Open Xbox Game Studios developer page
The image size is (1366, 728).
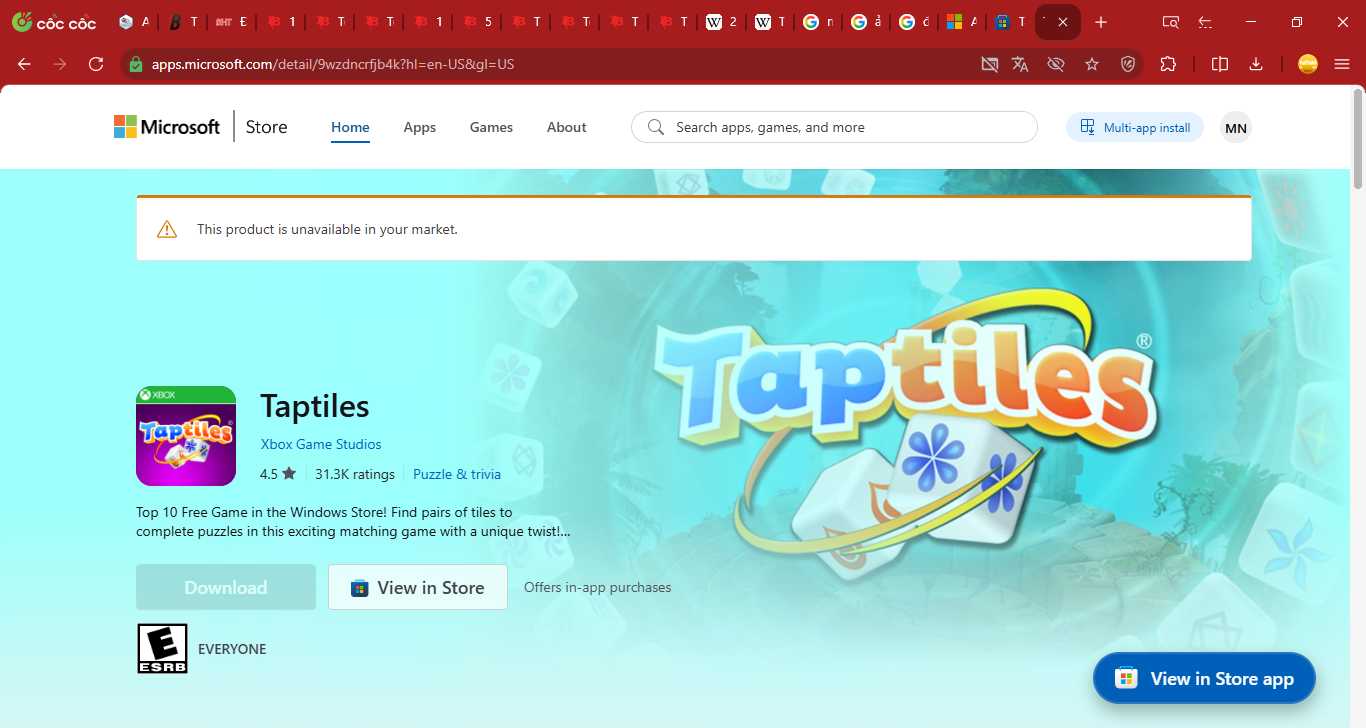(320, 444)
